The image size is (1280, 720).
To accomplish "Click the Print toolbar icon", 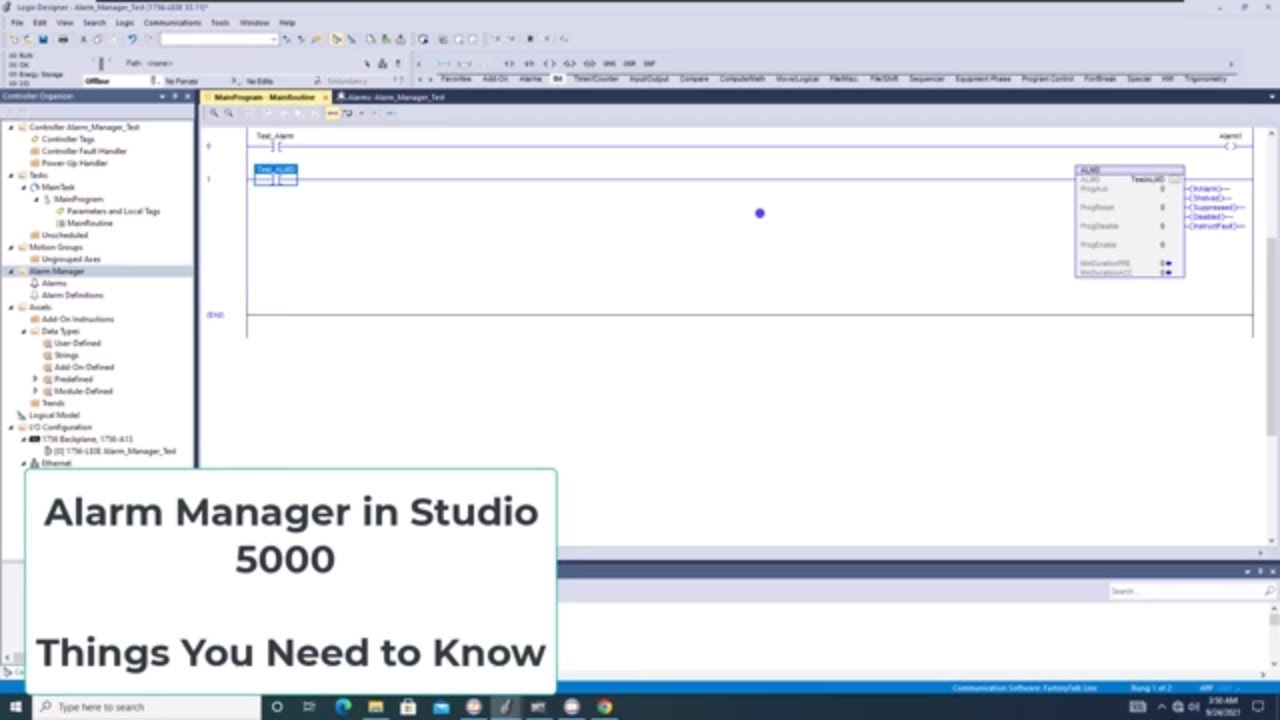I will (x=63, y=39).
